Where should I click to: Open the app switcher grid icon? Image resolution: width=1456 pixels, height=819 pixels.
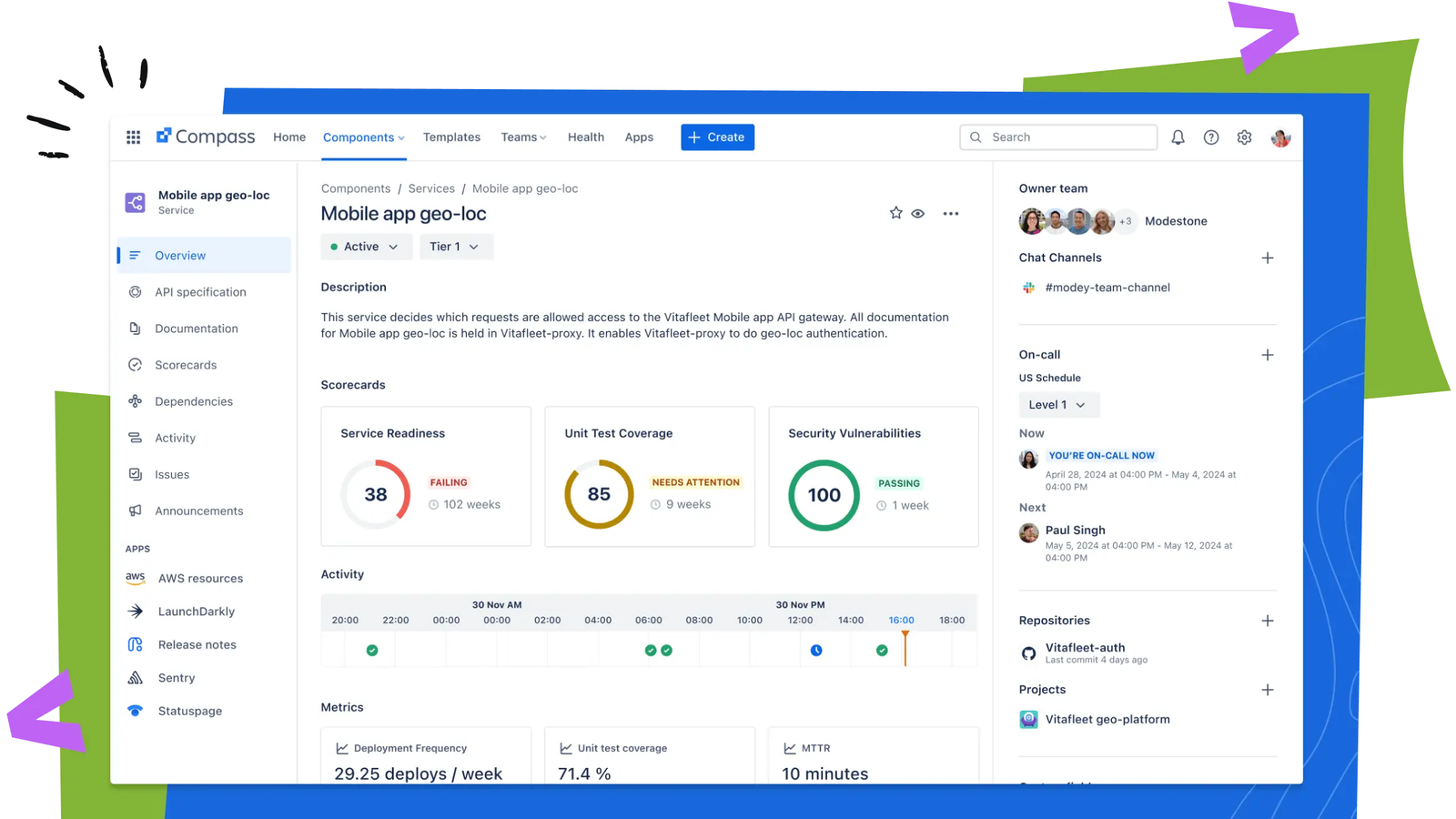(x=133, y=137)
